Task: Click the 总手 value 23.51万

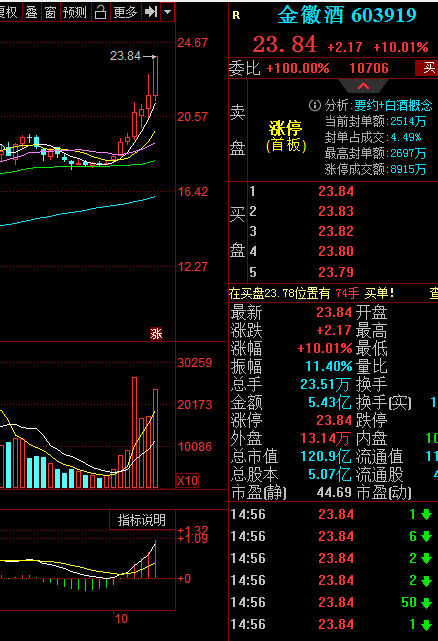Action: click(325, 384)
